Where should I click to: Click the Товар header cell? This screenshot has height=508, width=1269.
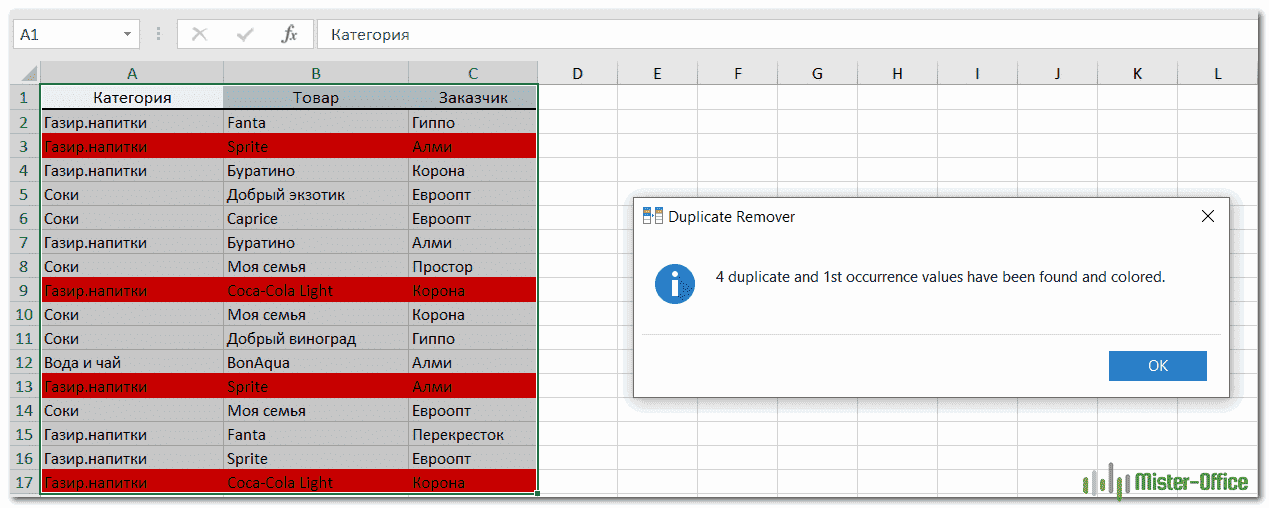315,97
